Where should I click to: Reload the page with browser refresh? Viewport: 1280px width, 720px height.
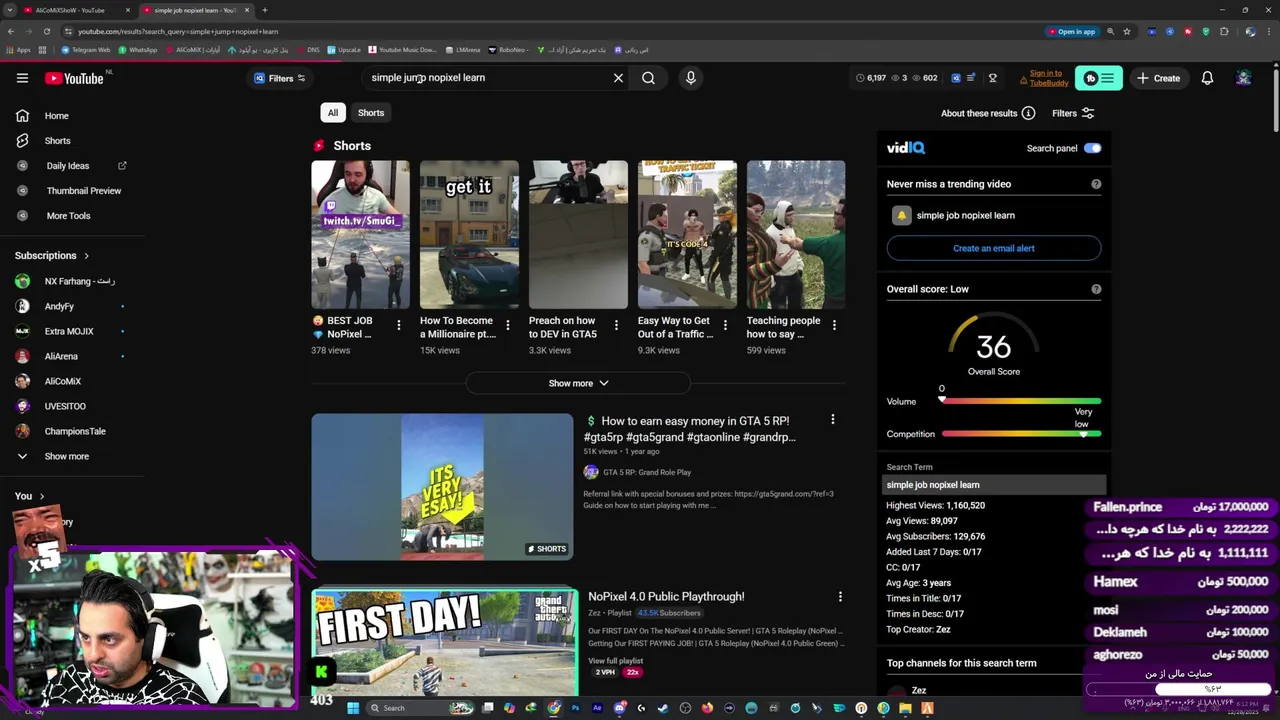pyautogui.click(x=45, y=31)
